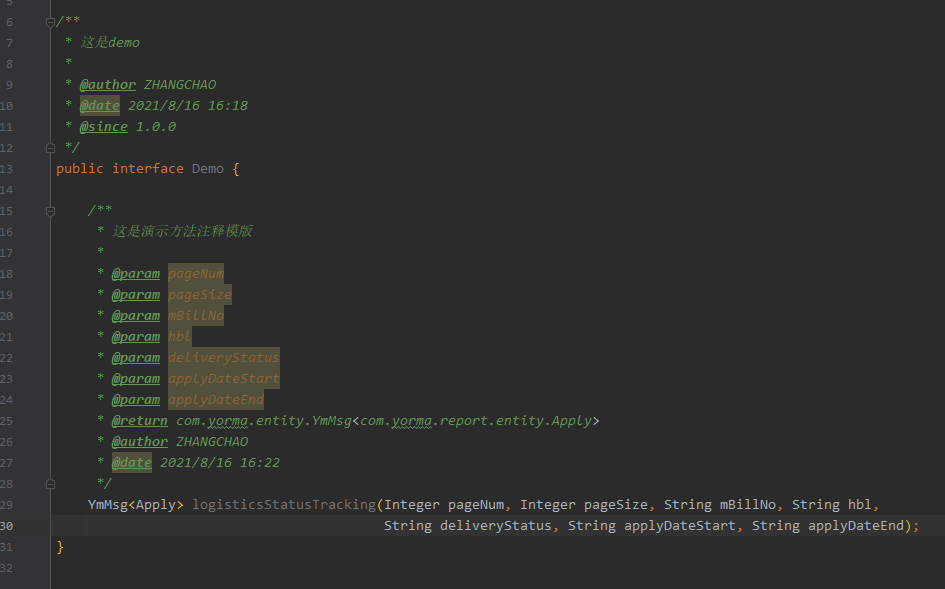The image size is (945, 589).
Task: Click line number 7 in gutter
Action: (x=9, y=43)
